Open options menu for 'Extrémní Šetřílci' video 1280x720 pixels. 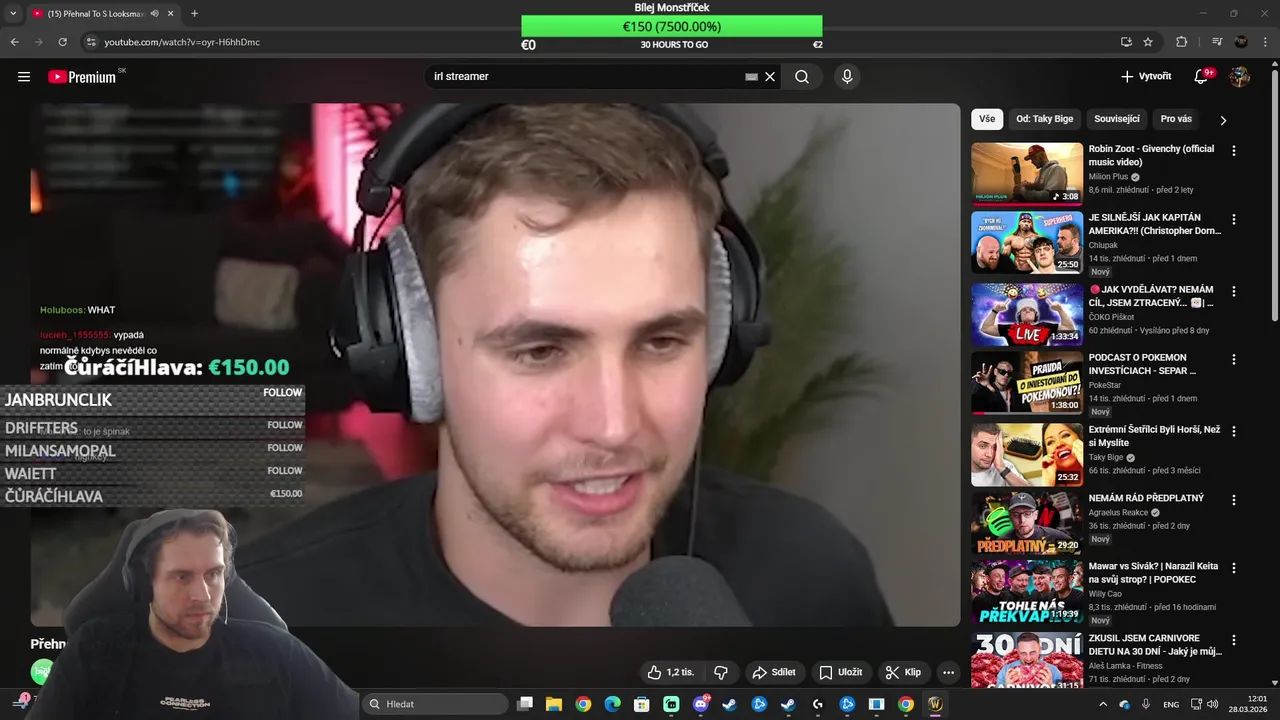coord(1233,431)
